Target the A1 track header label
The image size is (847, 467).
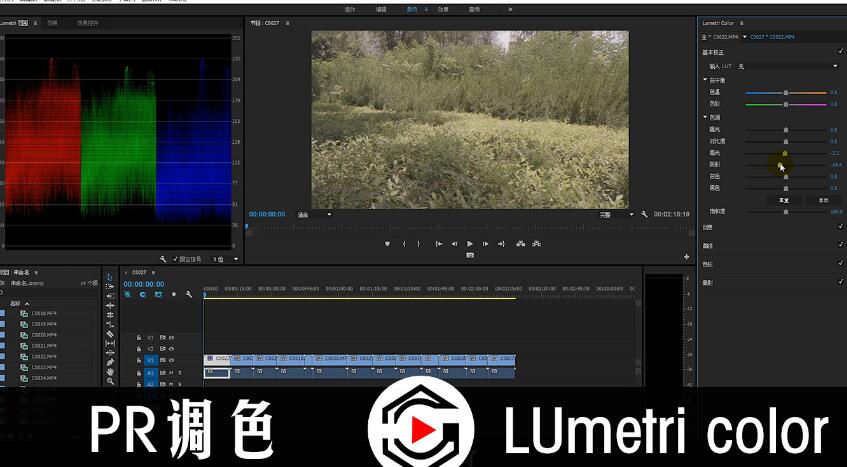coord(150,373)
